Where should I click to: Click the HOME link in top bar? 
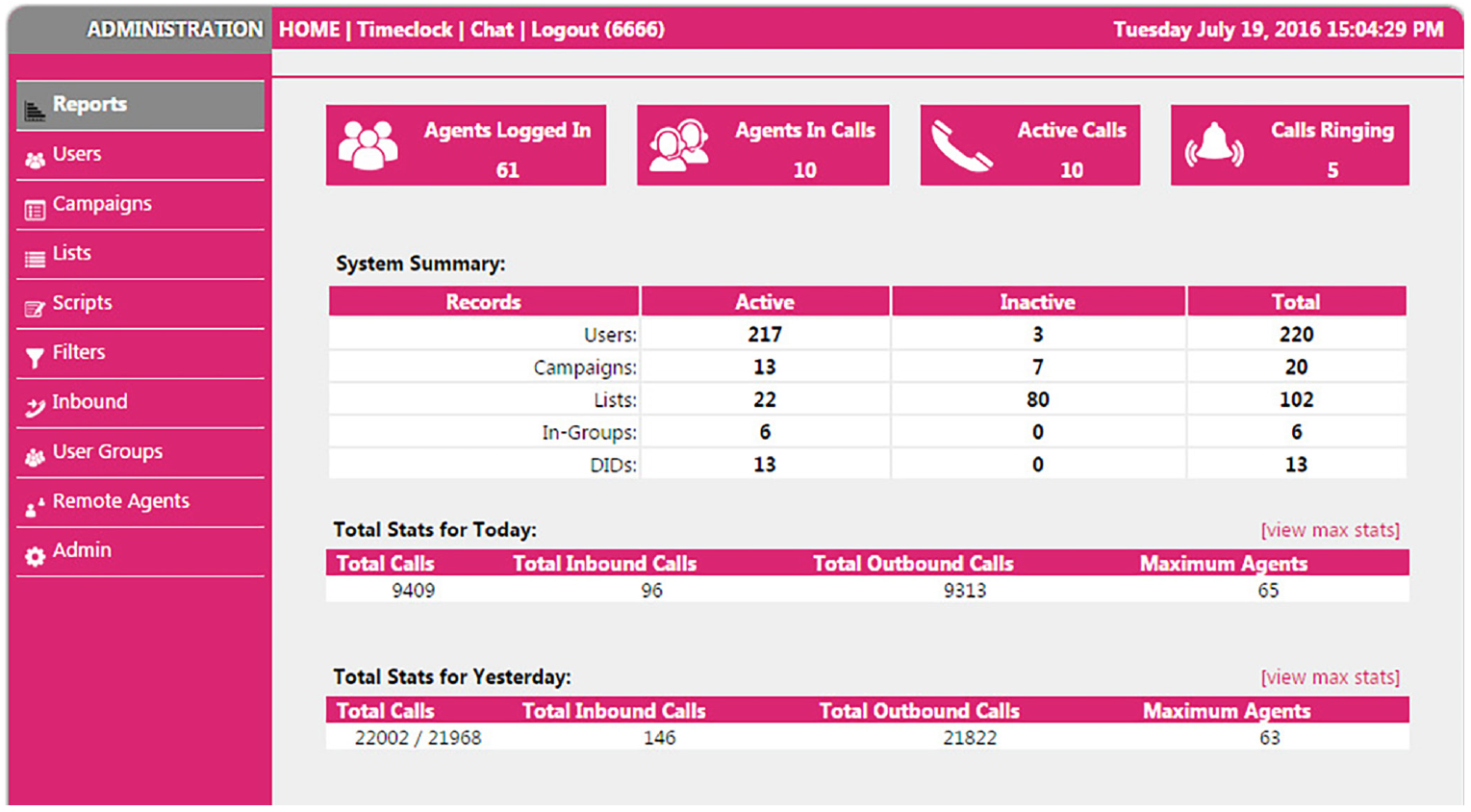tap(309, 30)
